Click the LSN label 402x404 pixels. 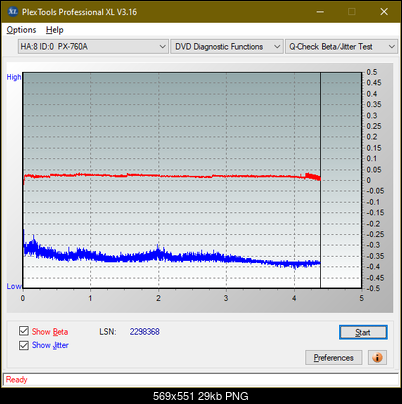pos(108,332)
